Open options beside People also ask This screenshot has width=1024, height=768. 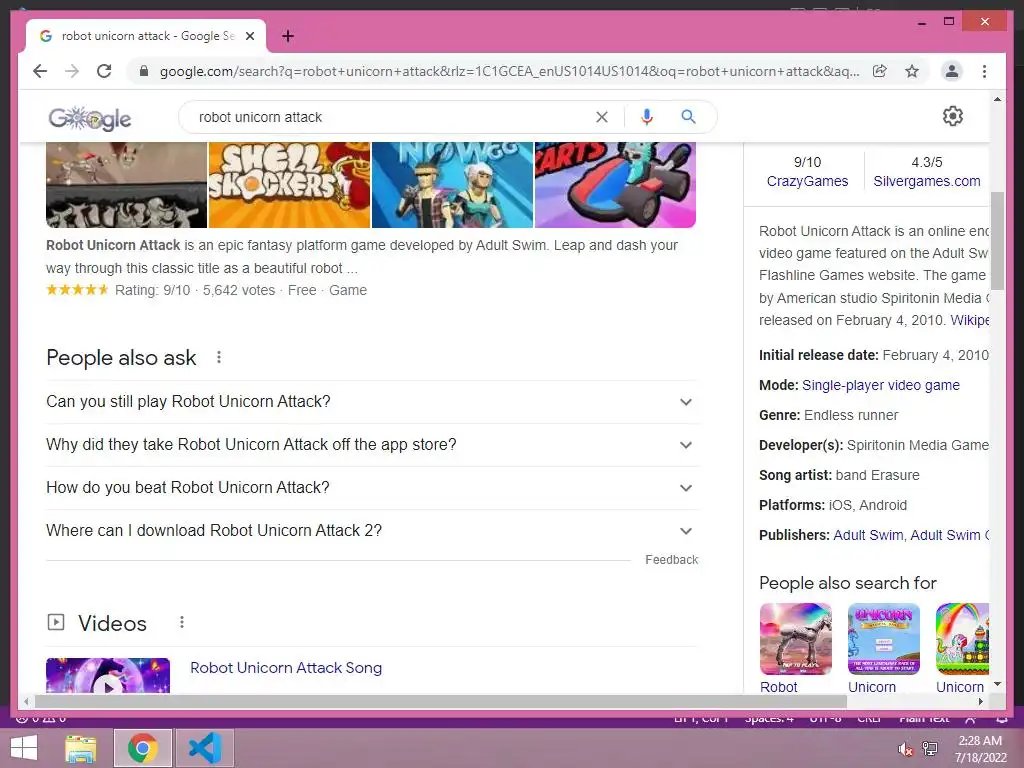coord(219,357)
